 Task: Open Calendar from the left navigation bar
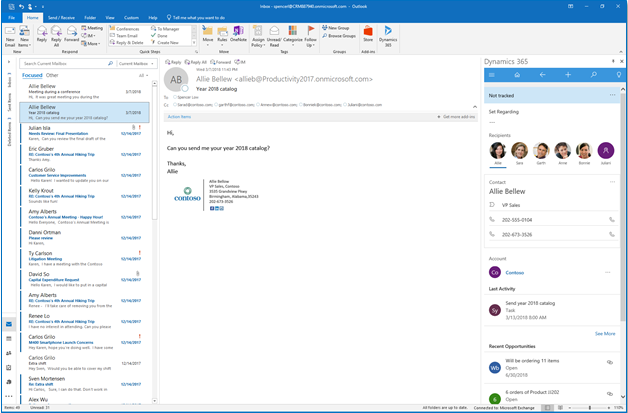click(9, 339)
